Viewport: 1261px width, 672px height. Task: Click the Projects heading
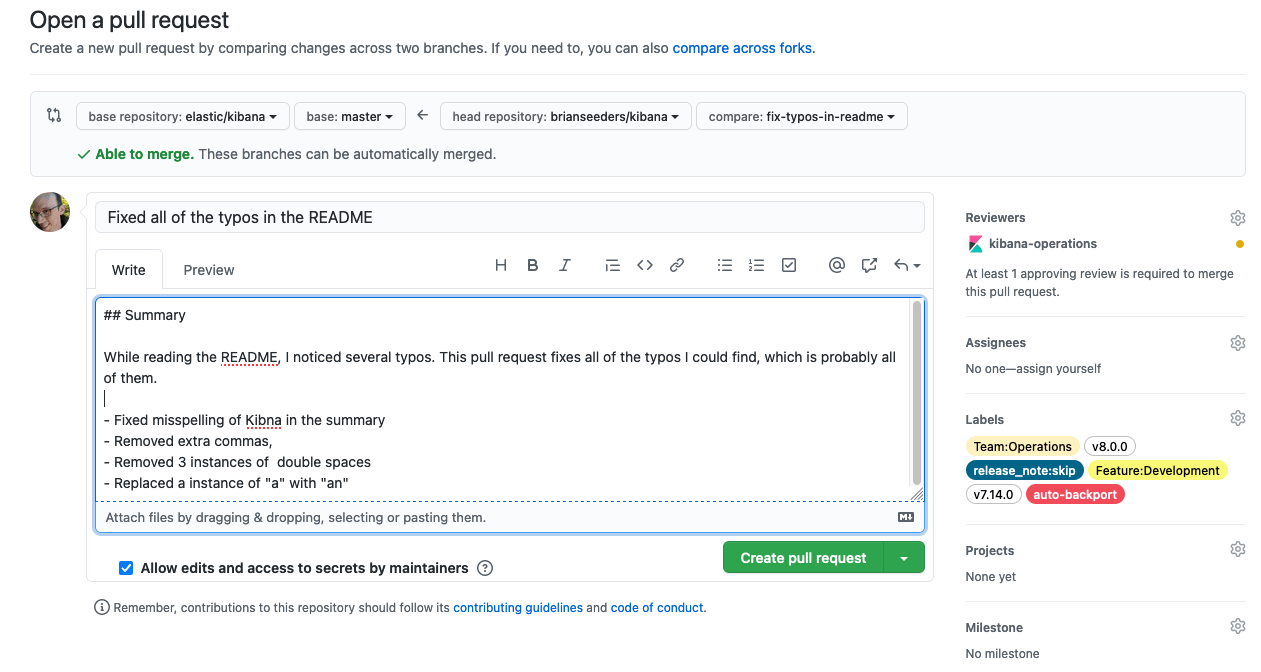990,551
